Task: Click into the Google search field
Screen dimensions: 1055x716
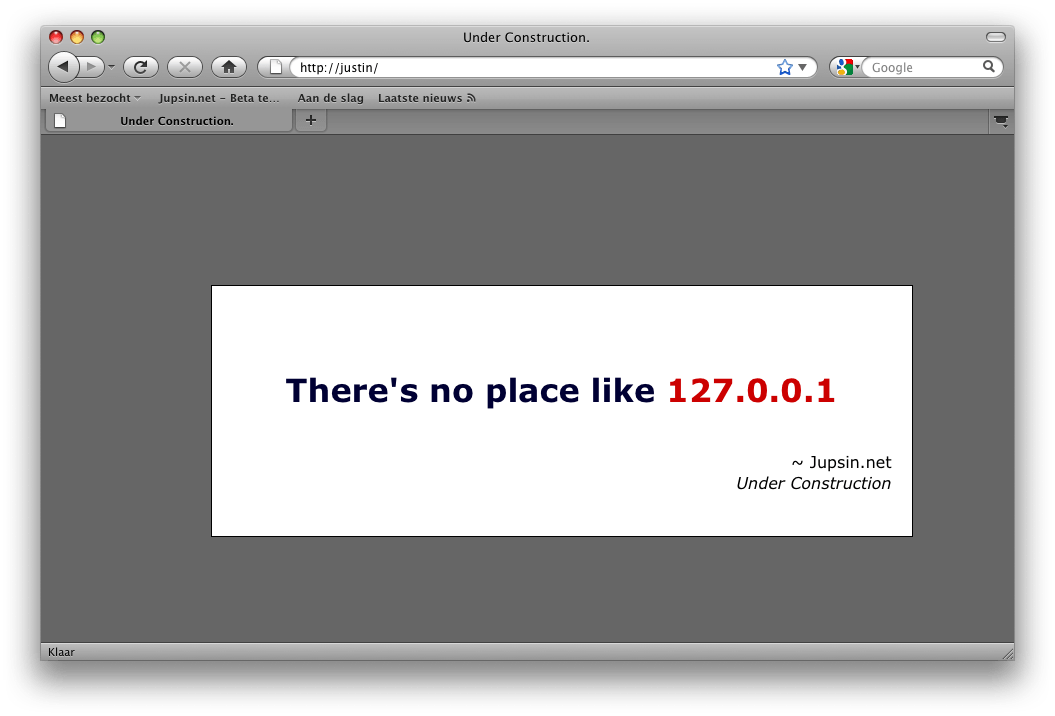Action: click(x=922, y=67)
